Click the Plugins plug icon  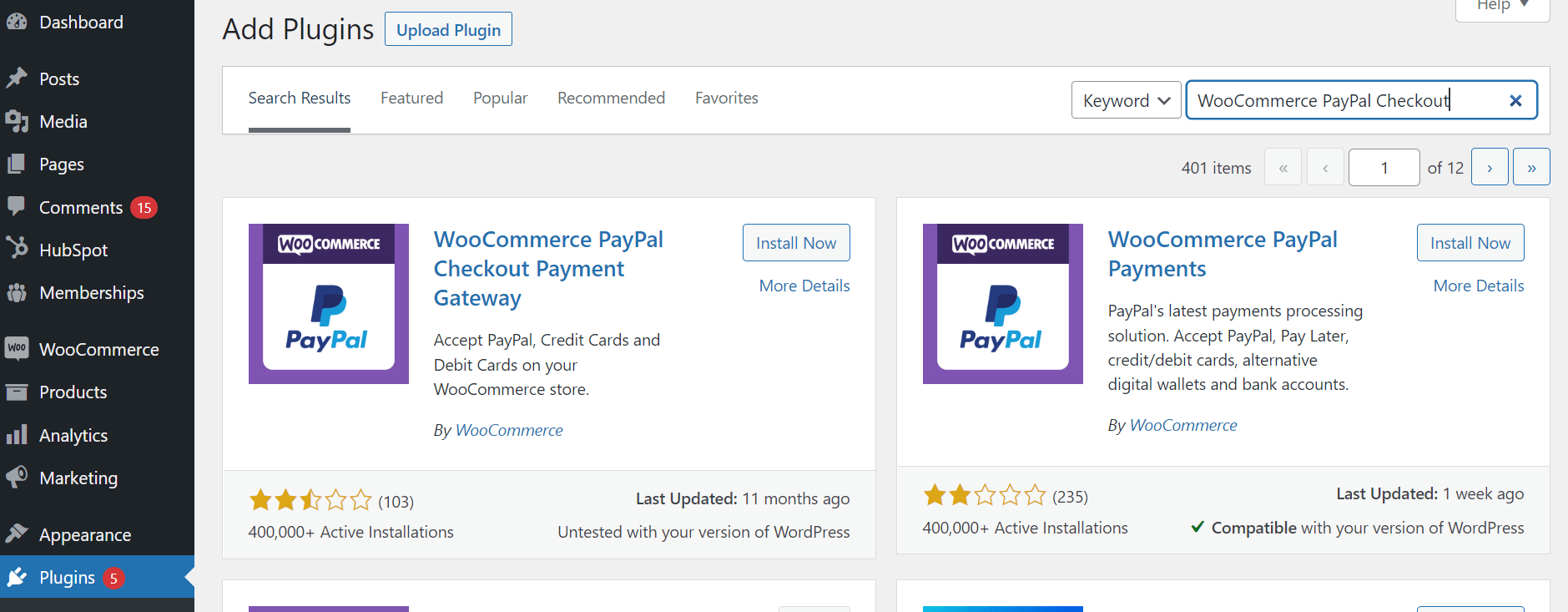17,577
